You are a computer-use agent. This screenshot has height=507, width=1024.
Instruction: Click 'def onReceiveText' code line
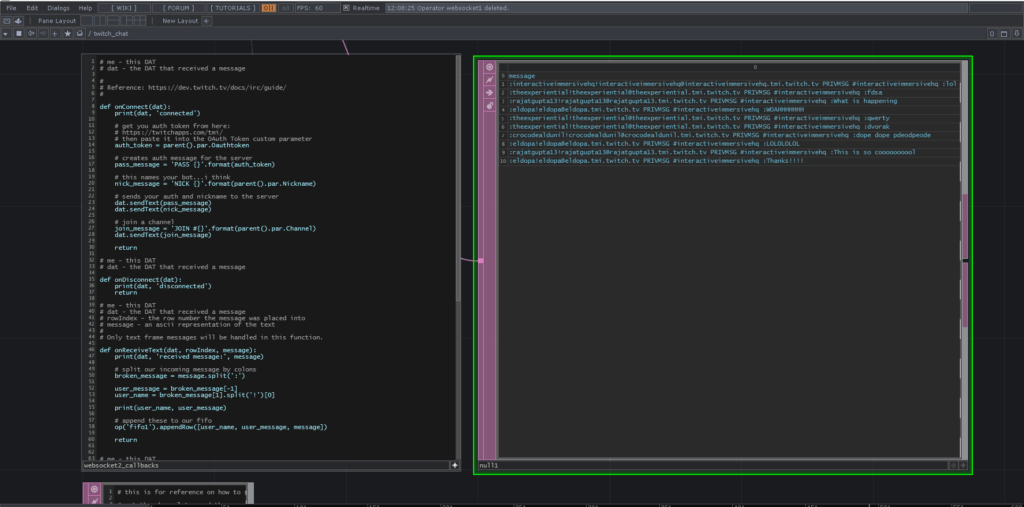(x=178, y=350)
